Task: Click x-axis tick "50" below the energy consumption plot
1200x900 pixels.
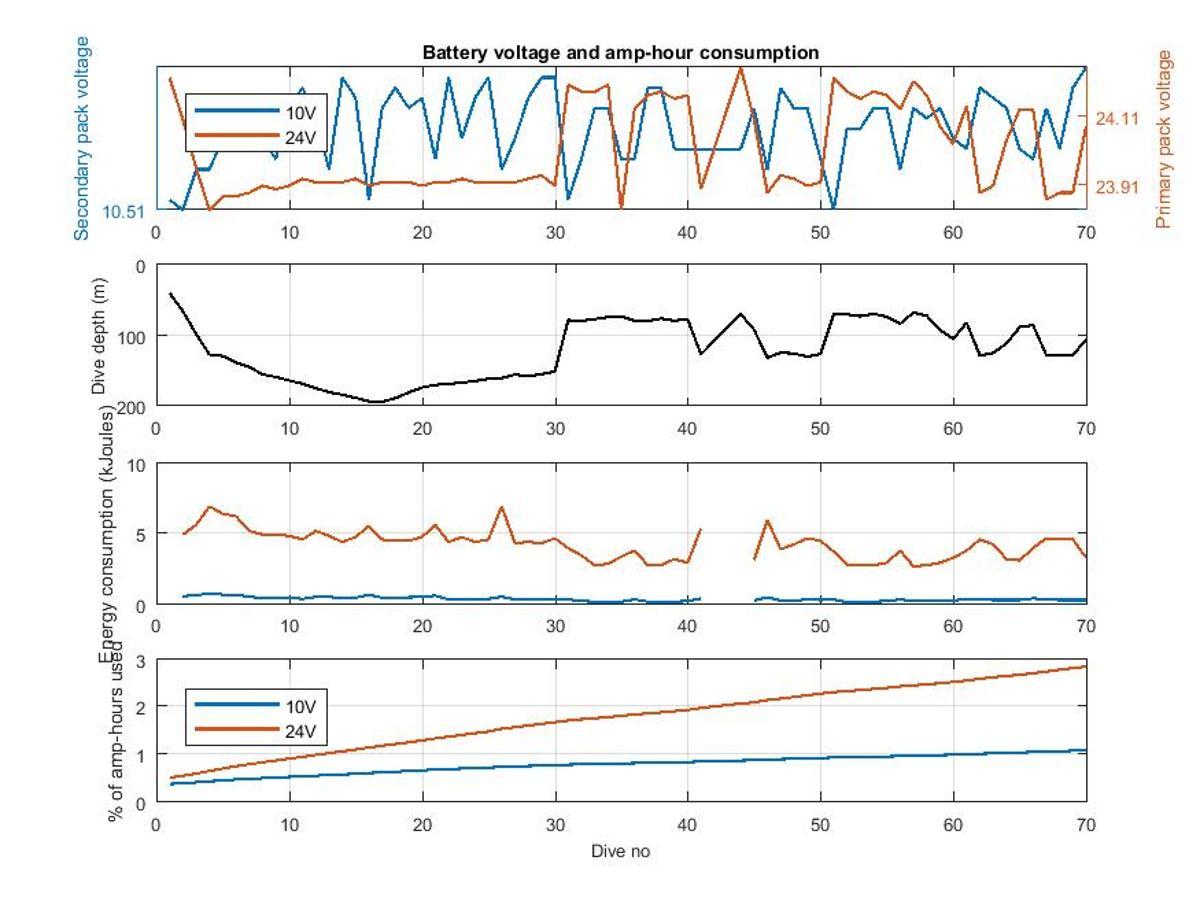Action: coord(820,627)
